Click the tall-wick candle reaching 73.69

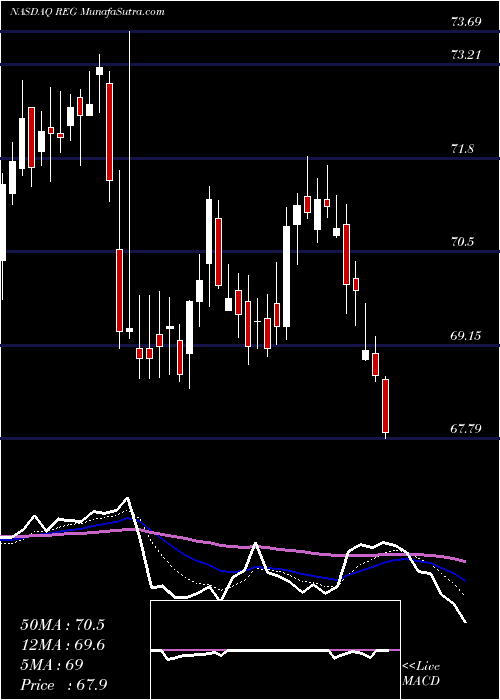129,185
